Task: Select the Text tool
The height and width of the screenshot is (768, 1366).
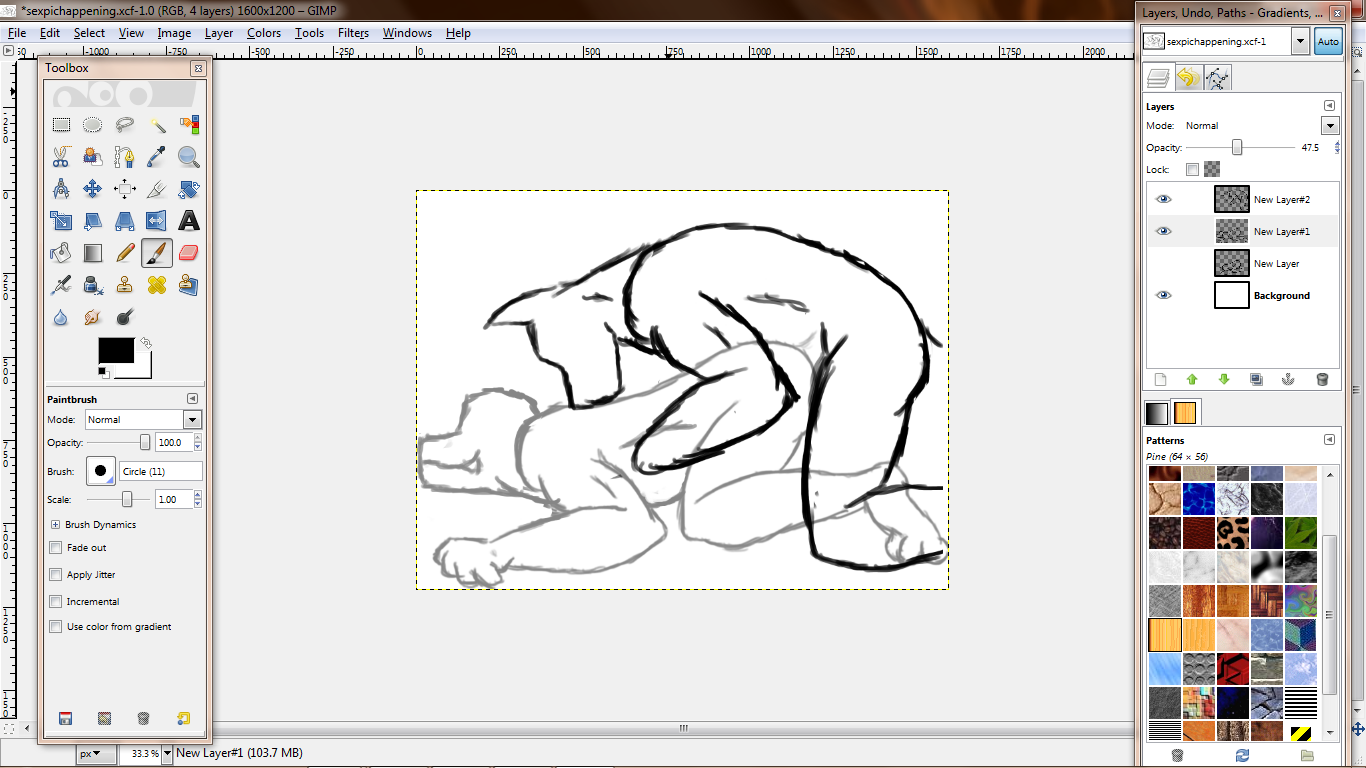Action: pos(189,221)
